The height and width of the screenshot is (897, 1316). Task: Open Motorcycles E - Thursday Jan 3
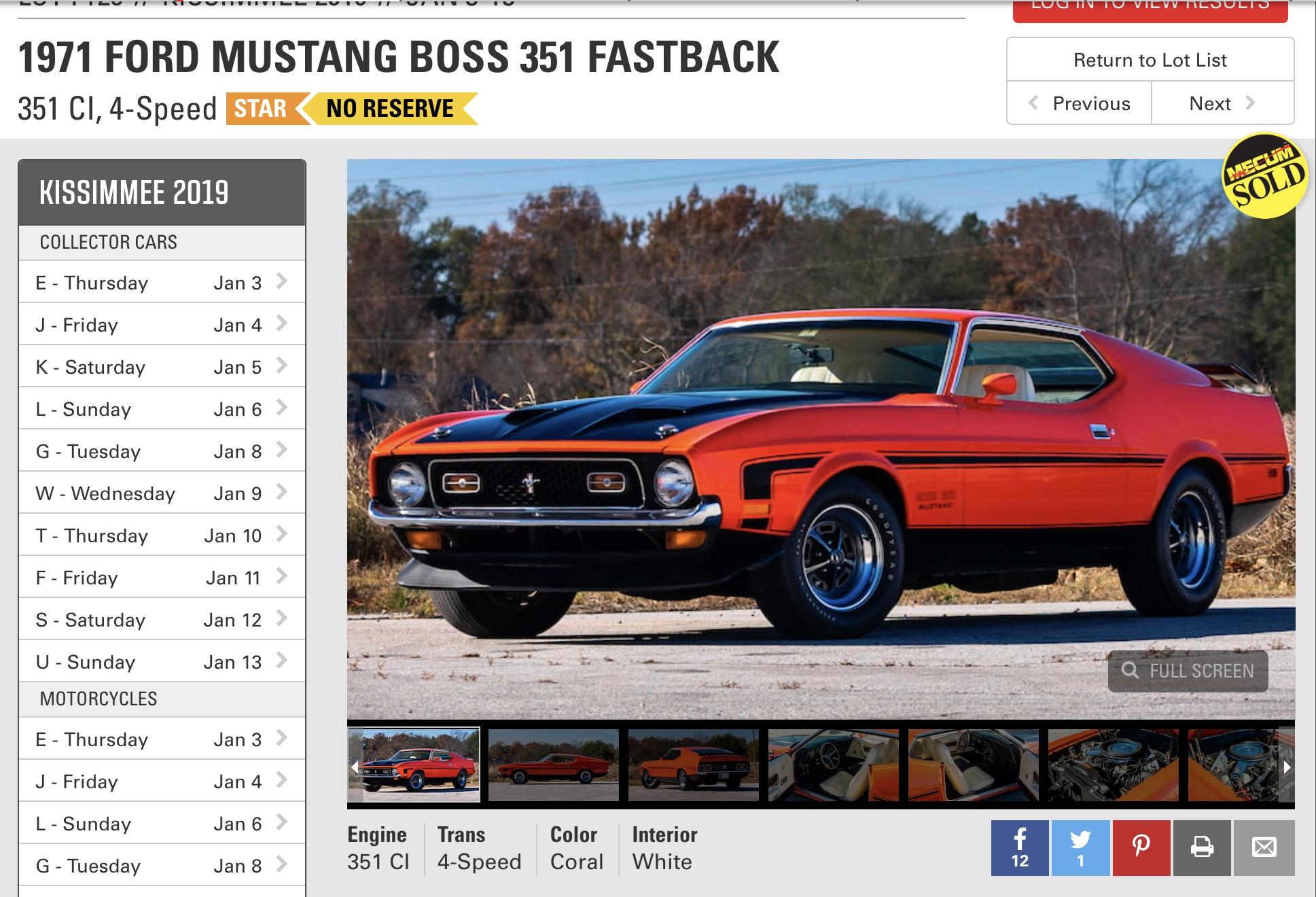click(162, 739)
